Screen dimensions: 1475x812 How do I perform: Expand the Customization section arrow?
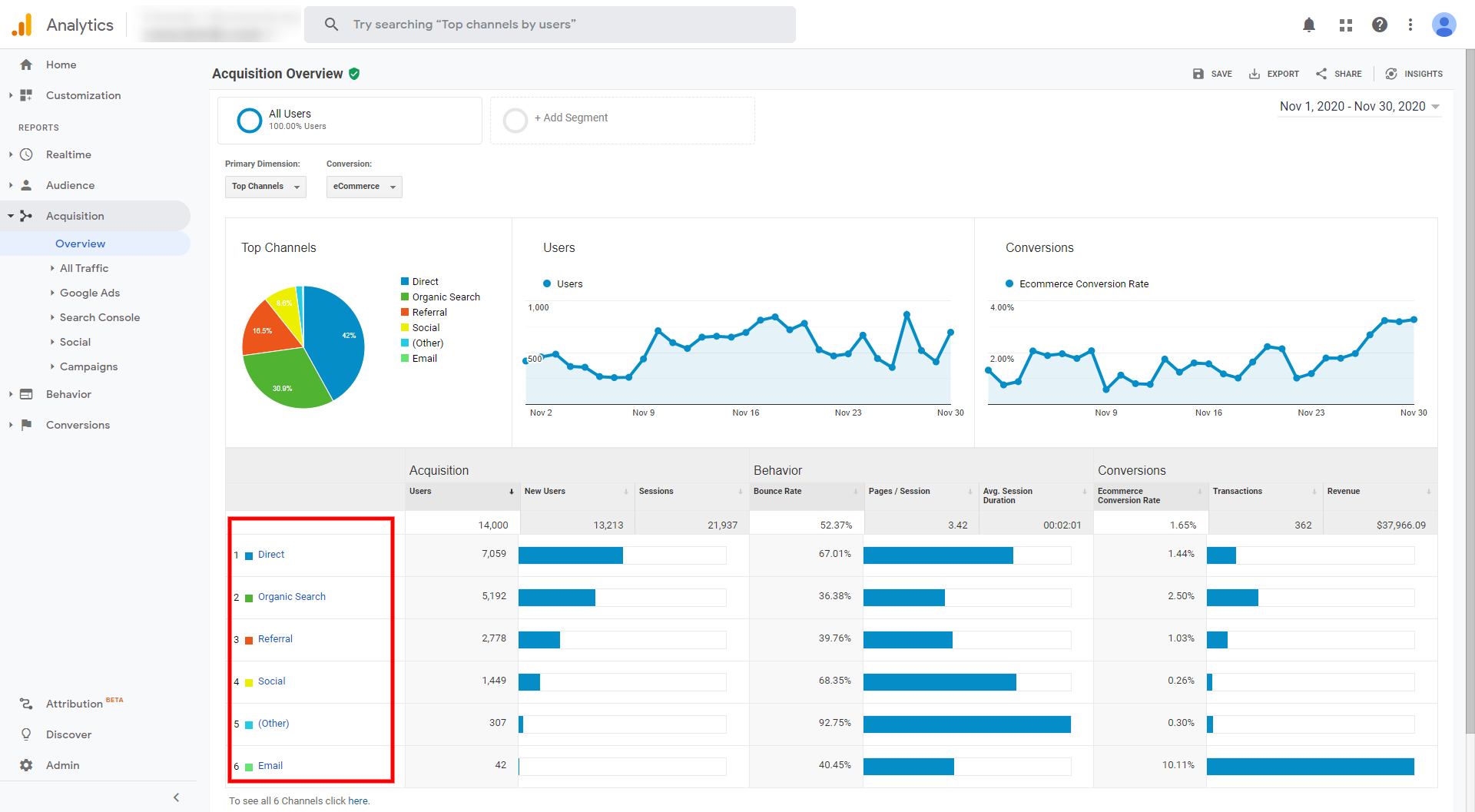coord(10,95)
